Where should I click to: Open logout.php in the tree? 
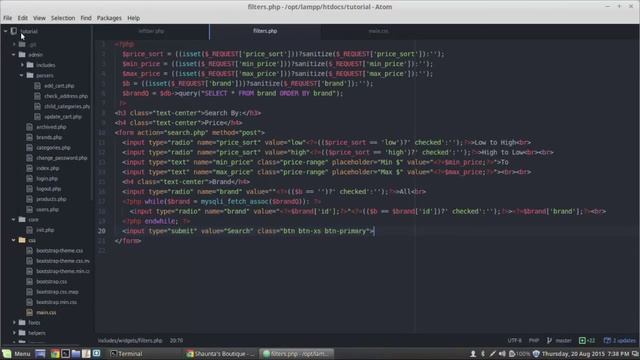click(x=49, y=189)
